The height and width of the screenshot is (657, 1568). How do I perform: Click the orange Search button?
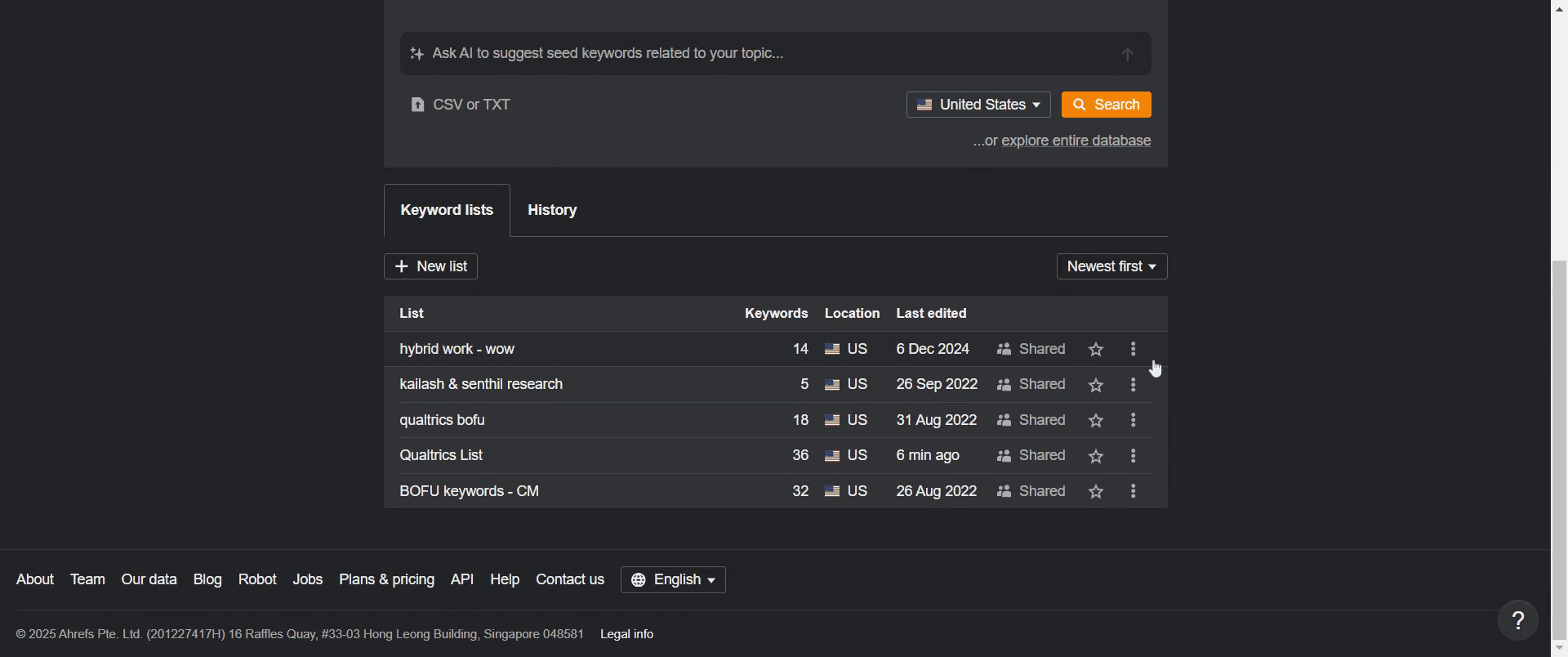click(1106, 105)
